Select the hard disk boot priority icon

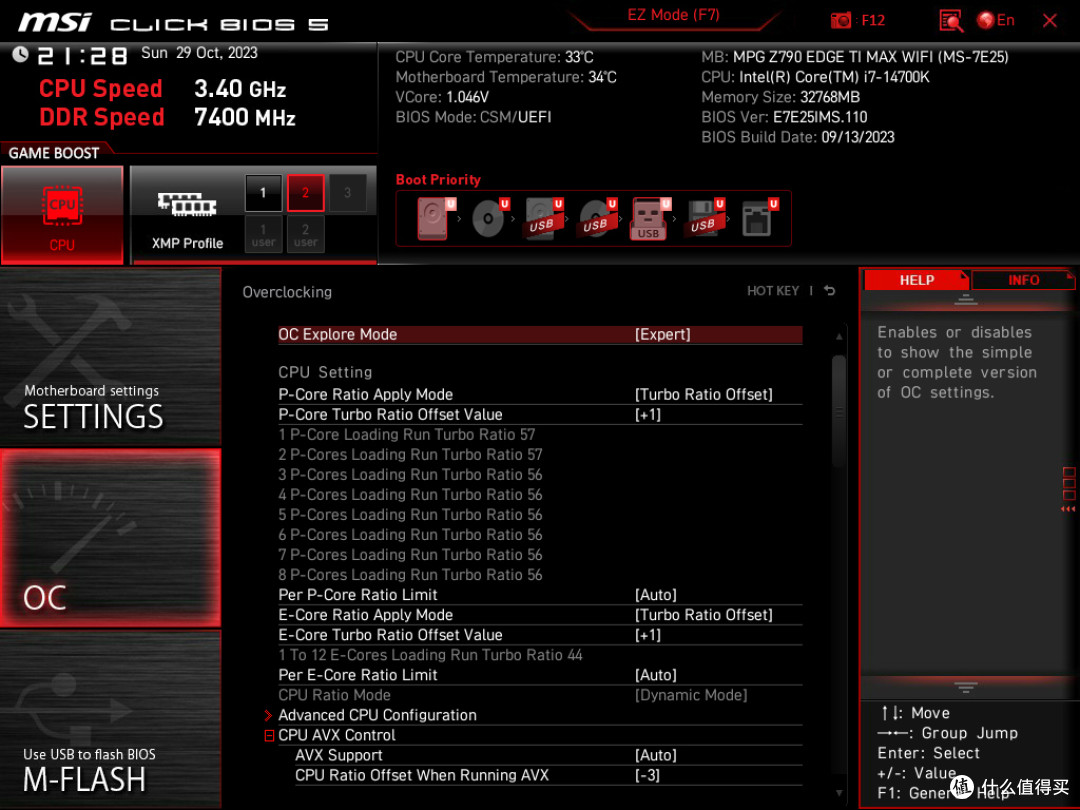(436, 218)
